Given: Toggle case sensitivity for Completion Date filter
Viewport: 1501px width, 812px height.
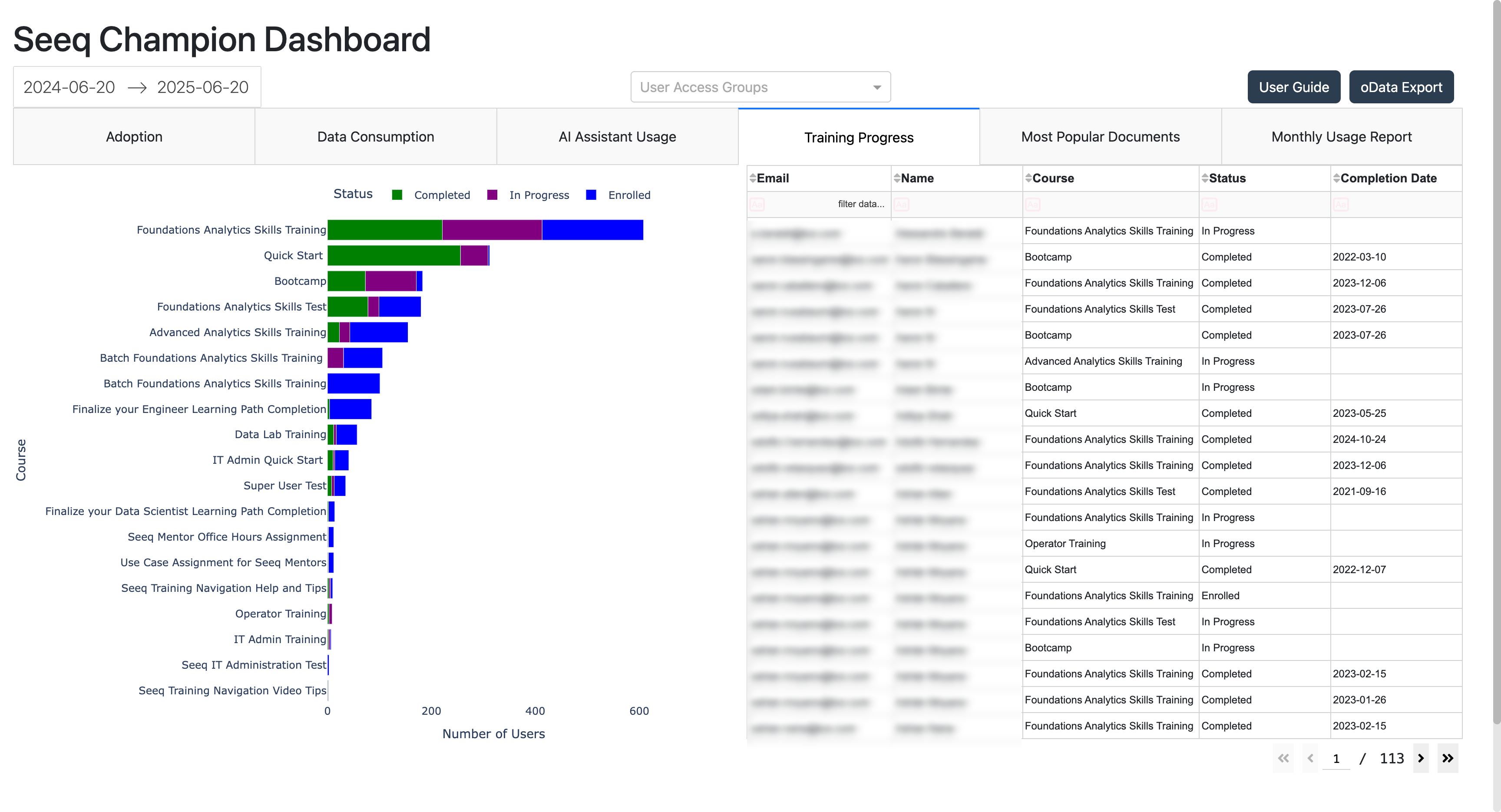Looking at the screenshot, I should click(x=1341, y=205).
